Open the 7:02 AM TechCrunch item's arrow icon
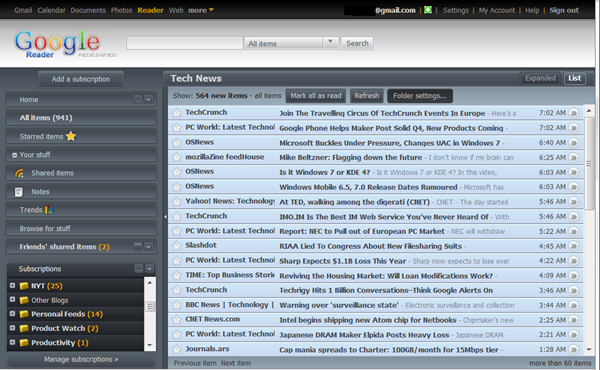The width and height of the screenshot is (600, 370). point(574,113)
